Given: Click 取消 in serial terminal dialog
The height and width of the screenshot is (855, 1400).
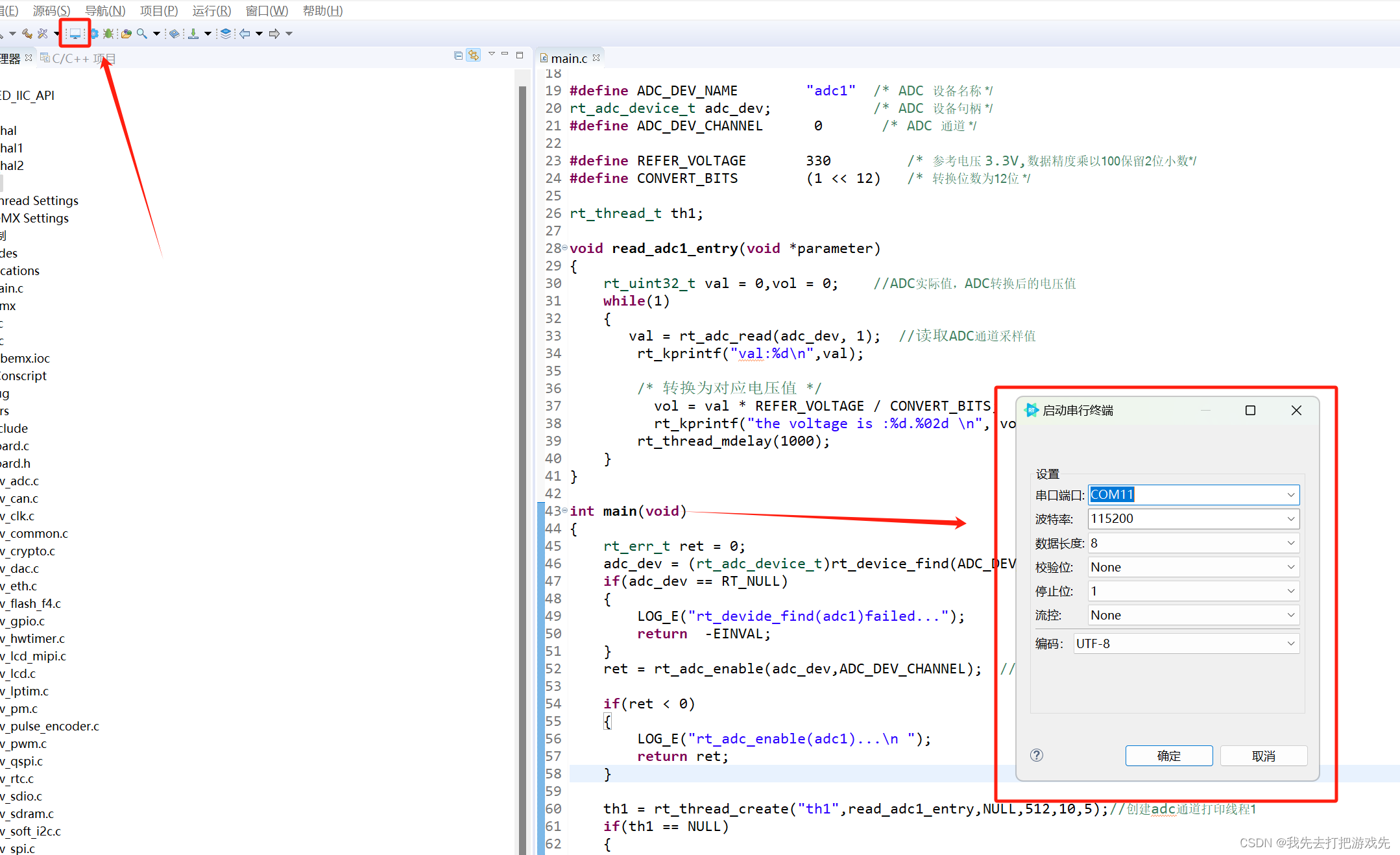Looking at the screenshot, I should [x=1264, y=756].
